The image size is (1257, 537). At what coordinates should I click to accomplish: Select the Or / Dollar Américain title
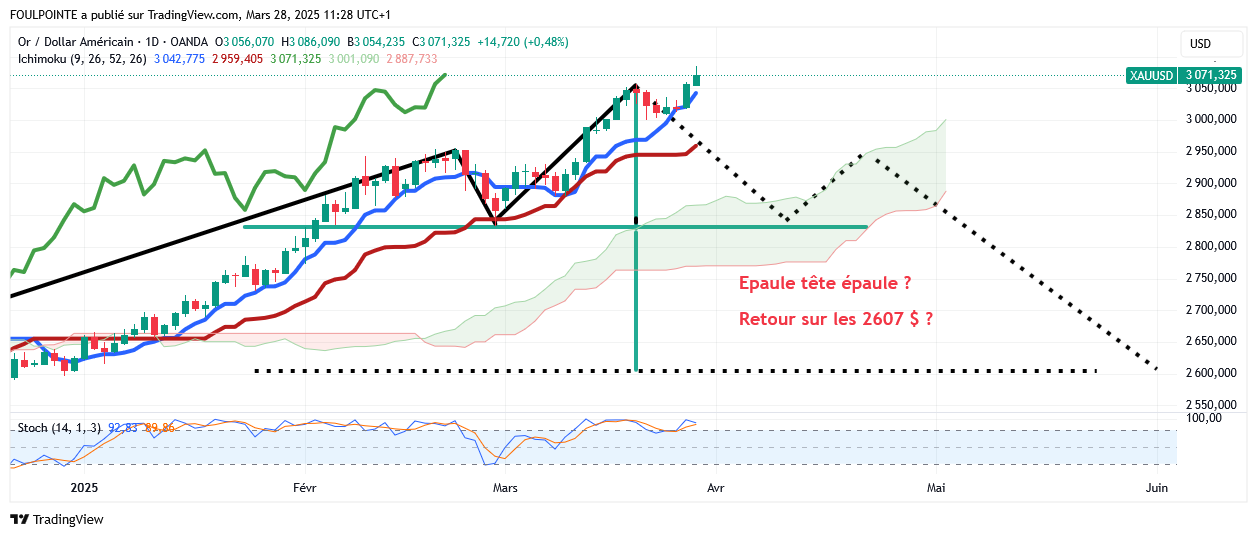[x=75, y=42]
